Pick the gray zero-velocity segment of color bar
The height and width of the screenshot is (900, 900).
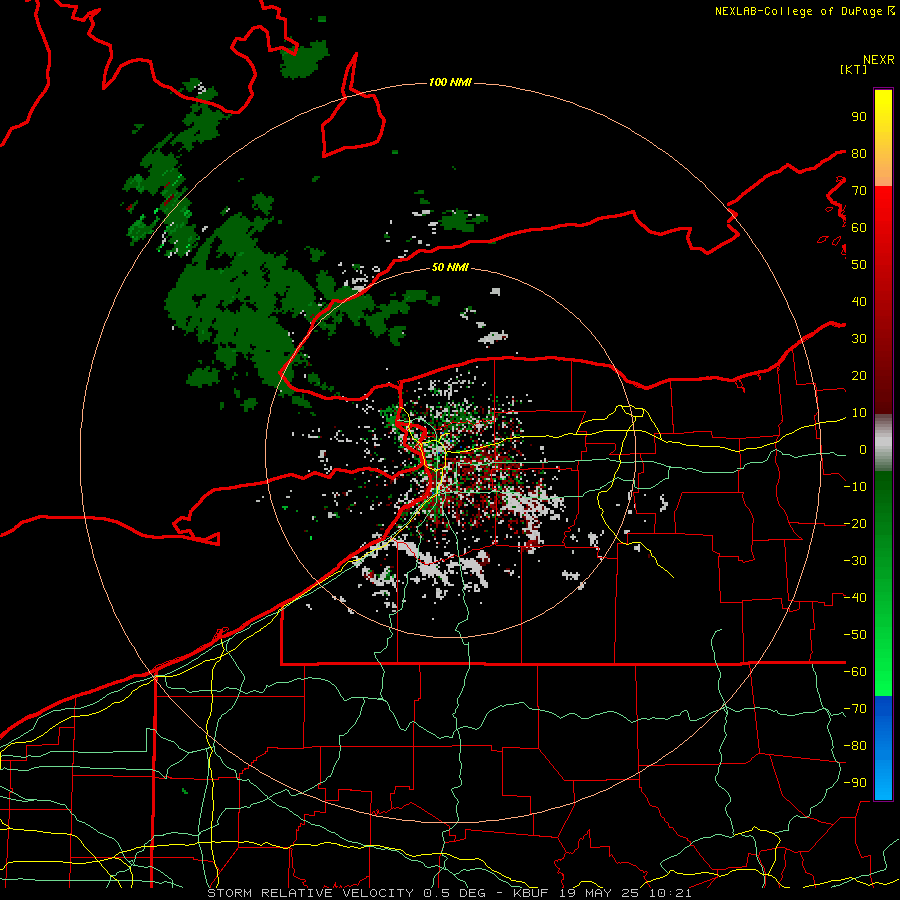[883, 443]
